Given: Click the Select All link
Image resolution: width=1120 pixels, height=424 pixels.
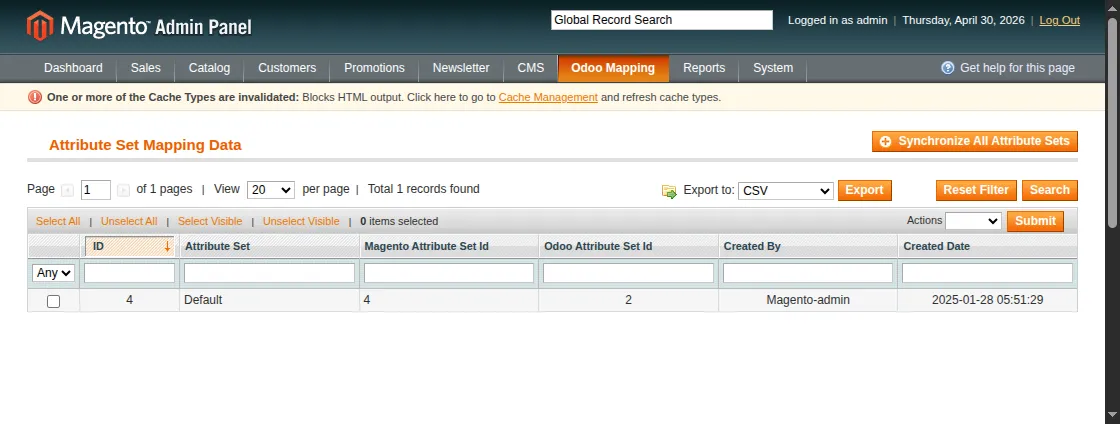Looking at the screenshot, I should [x=58, y=221].
